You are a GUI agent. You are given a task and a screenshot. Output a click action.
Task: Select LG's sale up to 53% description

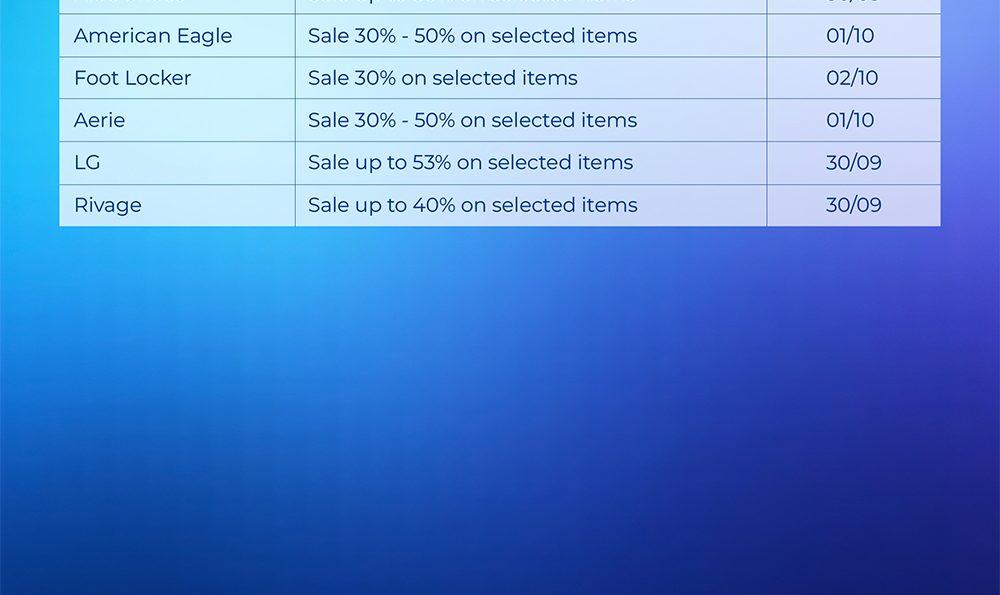(x=470, y=162)
